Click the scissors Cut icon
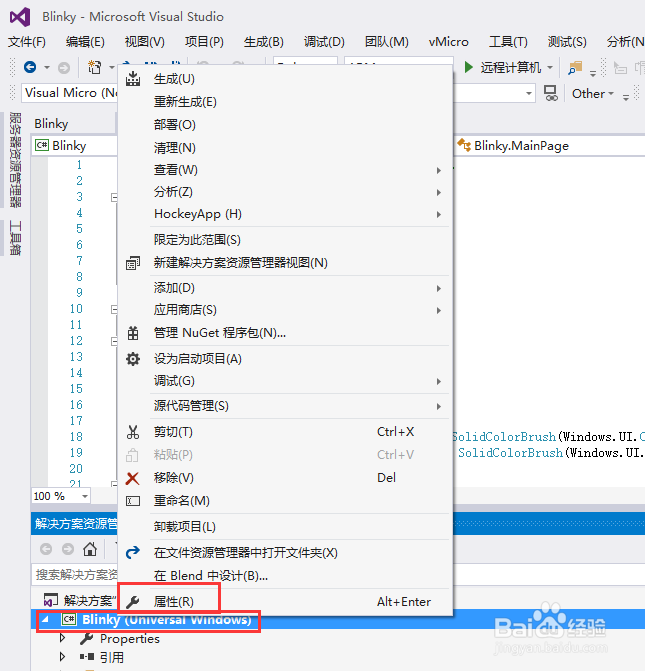645x671 pixels. (x=133, y=432)
